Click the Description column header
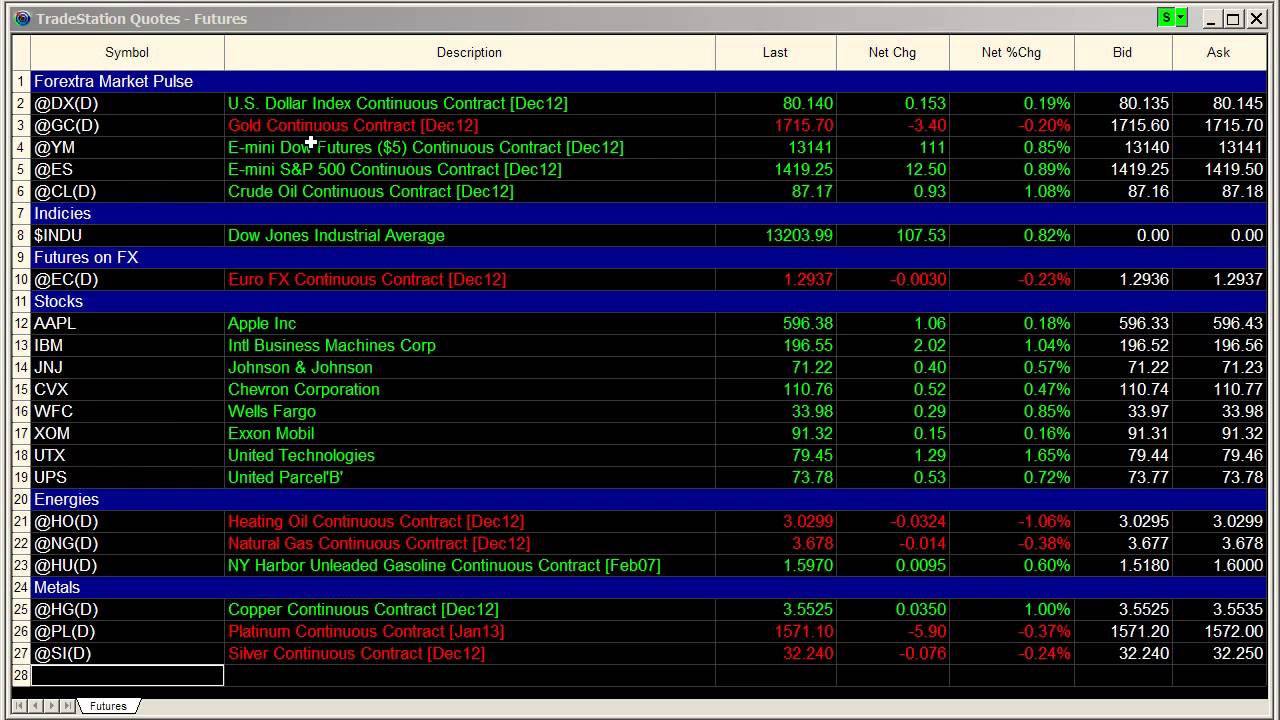Viewport: 1280px width, 720px height. pyautogui.click(x=469, y=52)
